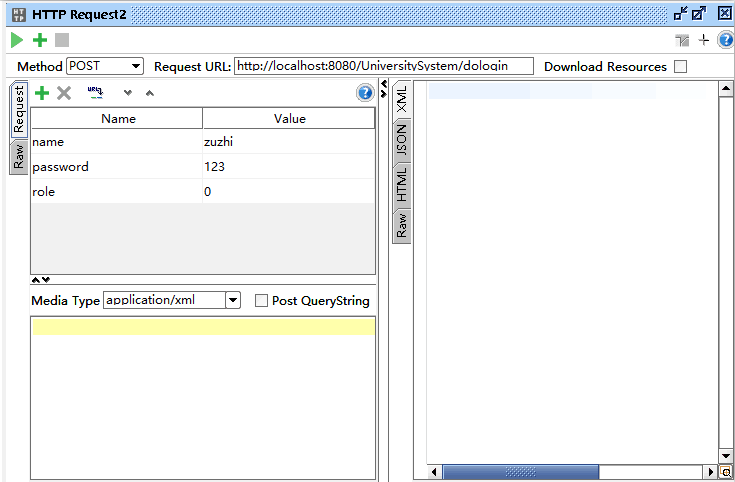Click the tabbed layout icon in the top toolbar
The width and height of the screenshot is (735, 482).
[682, 41]
